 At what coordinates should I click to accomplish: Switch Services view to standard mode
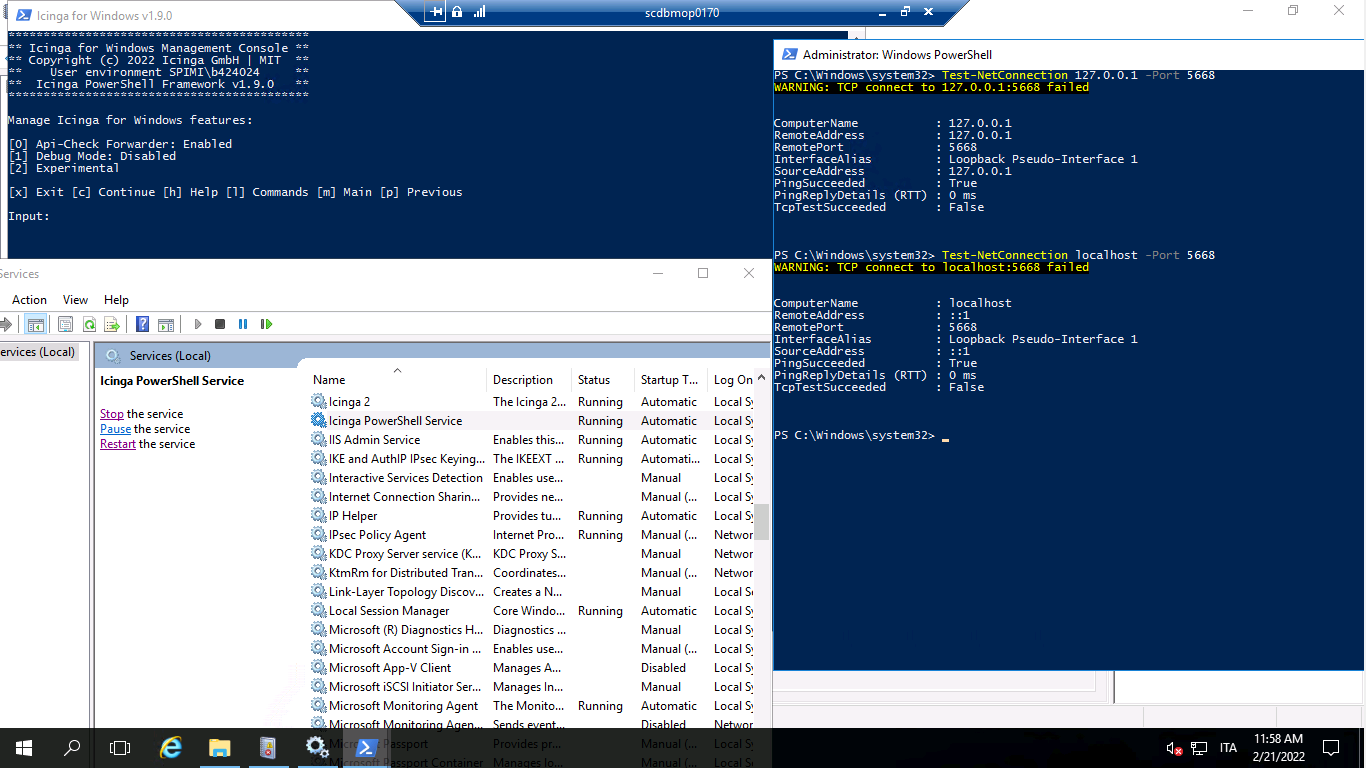point(166,323)
